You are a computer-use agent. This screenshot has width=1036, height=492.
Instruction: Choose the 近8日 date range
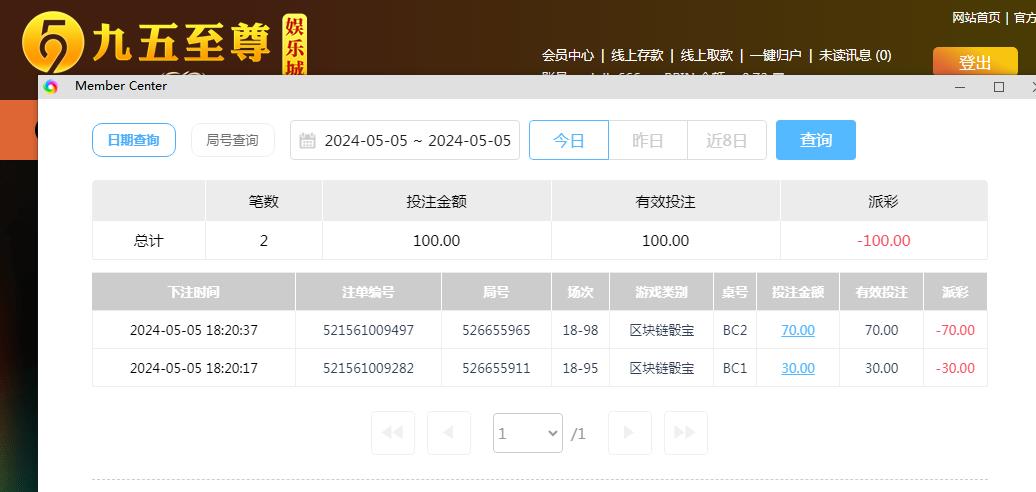pos(726,140)
